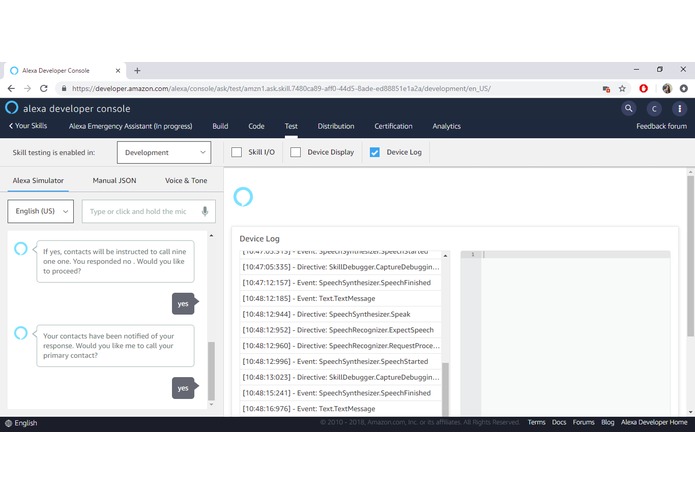Select log entry 10:48:12:185 Text.TextMessage
The height and width of the screenshot is (494, 695).
click(x=340, y=299)
